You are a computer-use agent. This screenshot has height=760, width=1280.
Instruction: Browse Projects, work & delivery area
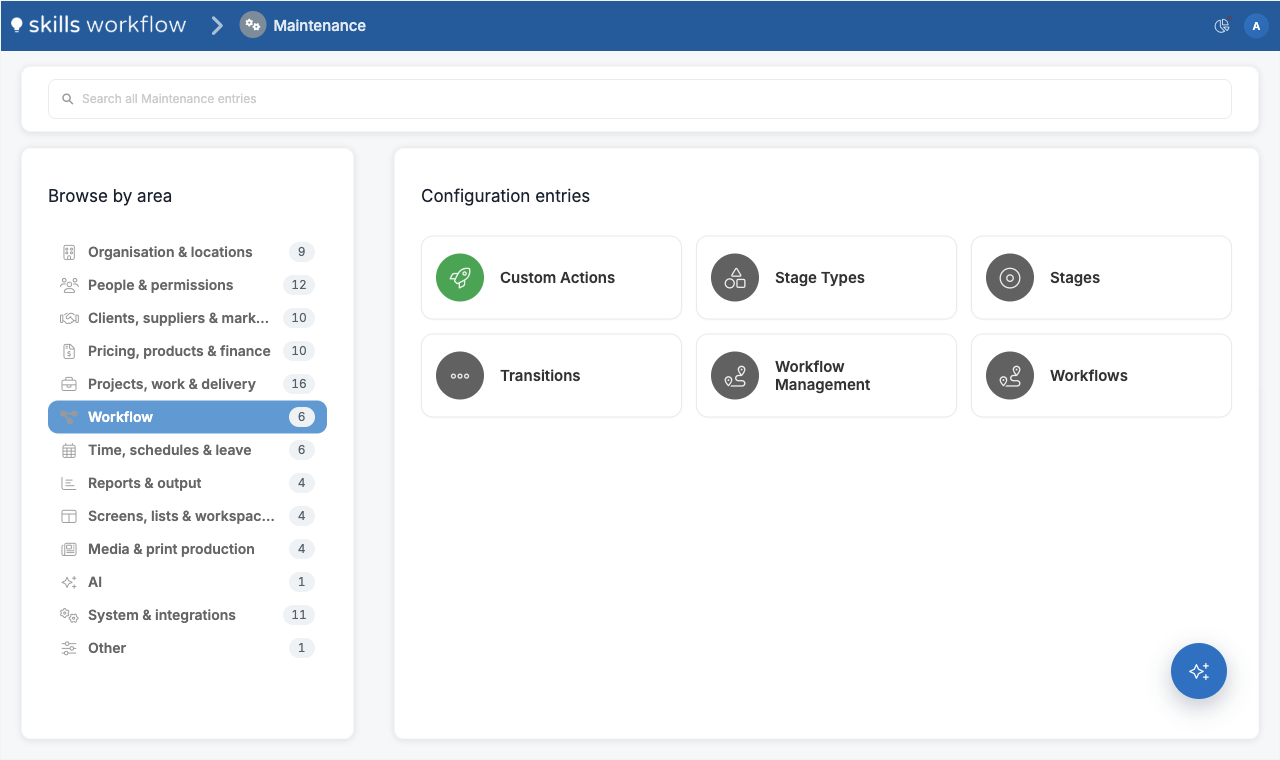[x=187, y=384]
